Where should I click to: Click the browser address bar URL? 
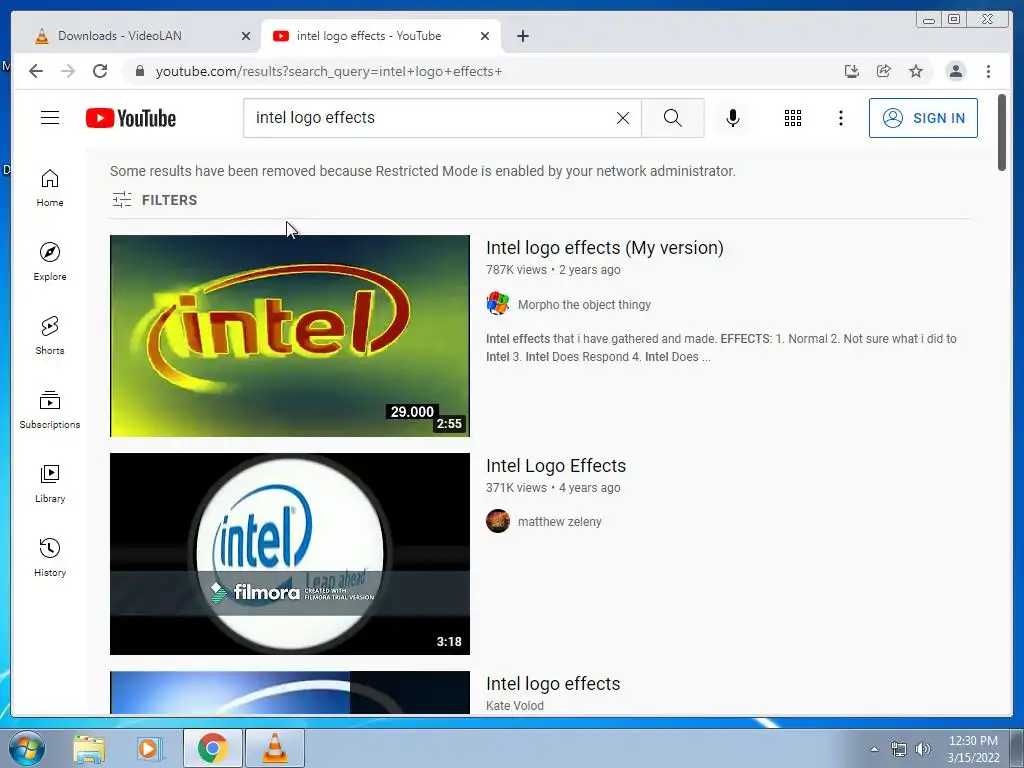[x=328, y=71]
